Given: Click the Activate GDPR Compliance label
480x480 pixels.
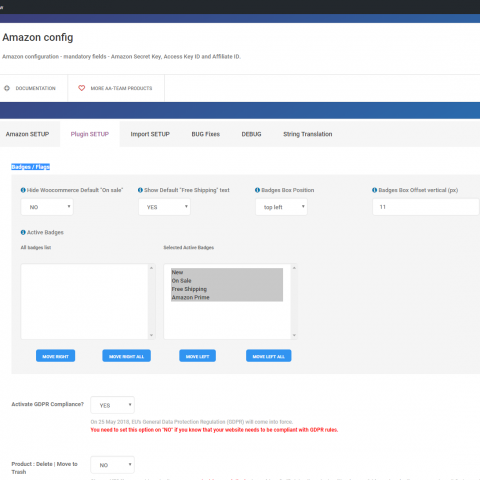Looking at the screenshot, I should coord(48,404).
